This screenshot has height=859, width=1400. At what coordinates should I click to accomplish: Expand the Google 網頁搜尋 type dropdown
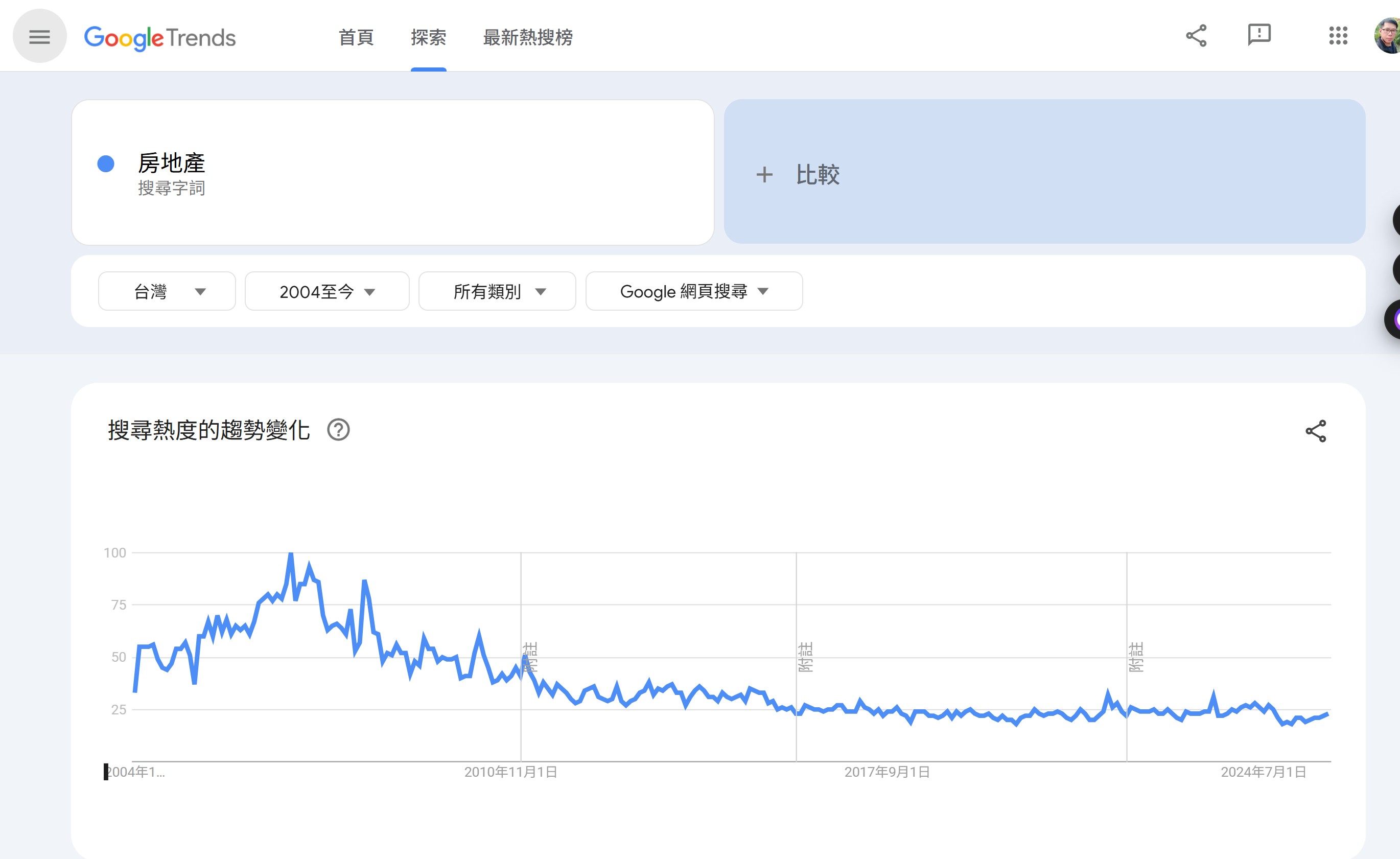[694, 291]
